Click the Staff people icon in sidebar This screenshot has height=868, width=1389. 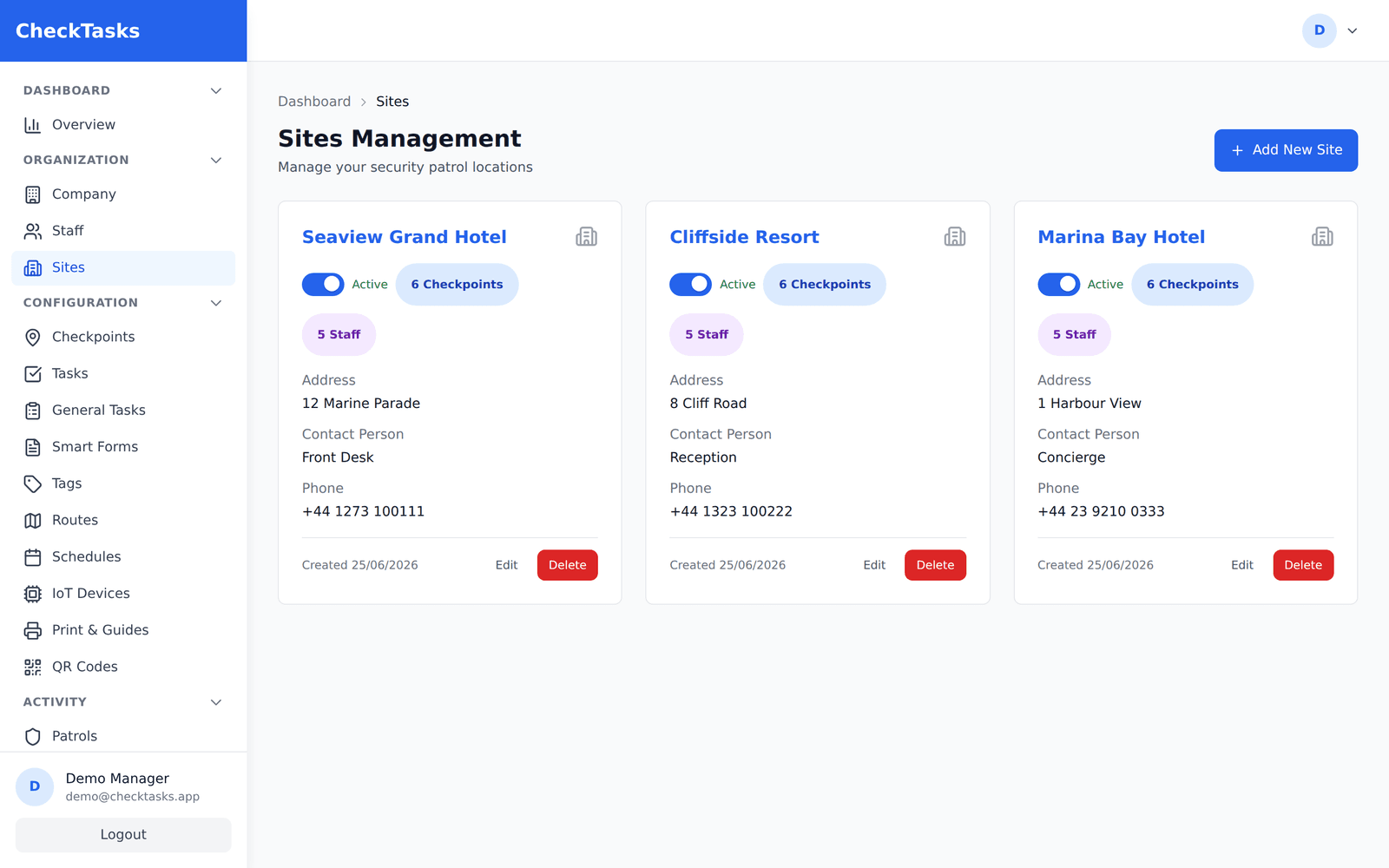33,231
